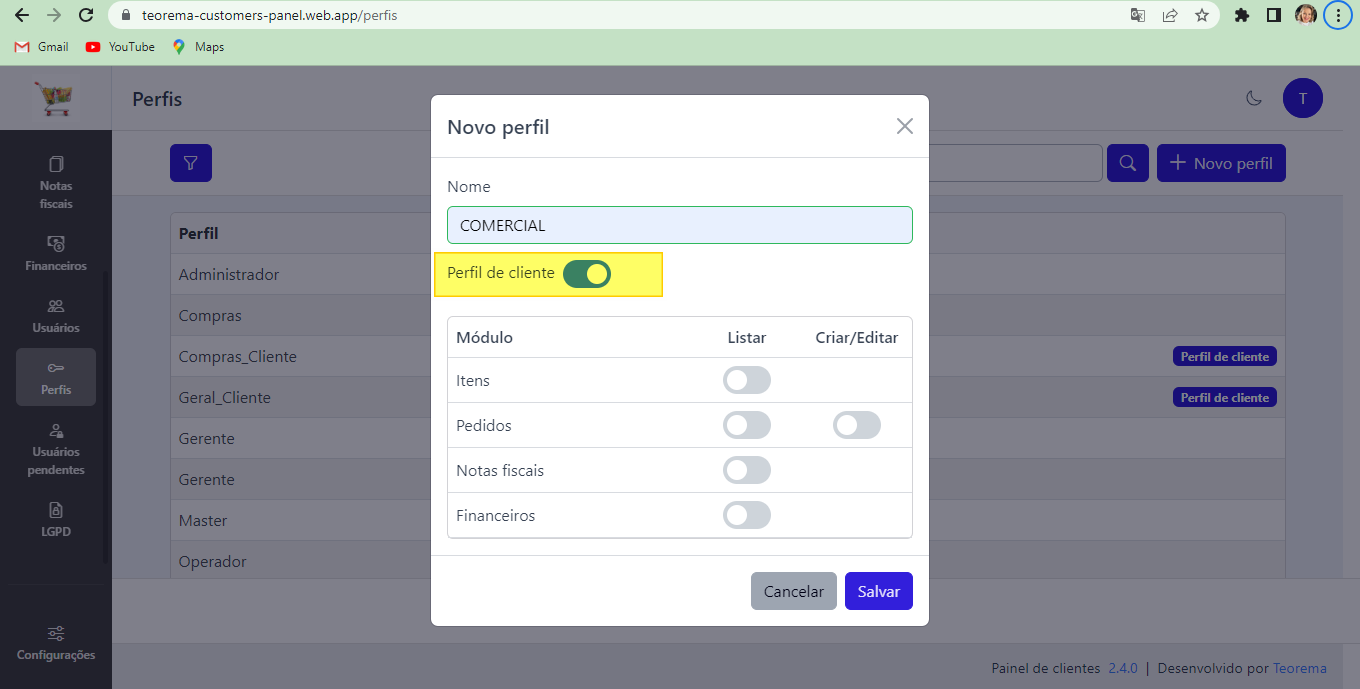The image size is (1360, 689).
Task: Click the filter funnel button
Action: coord(191,163)
